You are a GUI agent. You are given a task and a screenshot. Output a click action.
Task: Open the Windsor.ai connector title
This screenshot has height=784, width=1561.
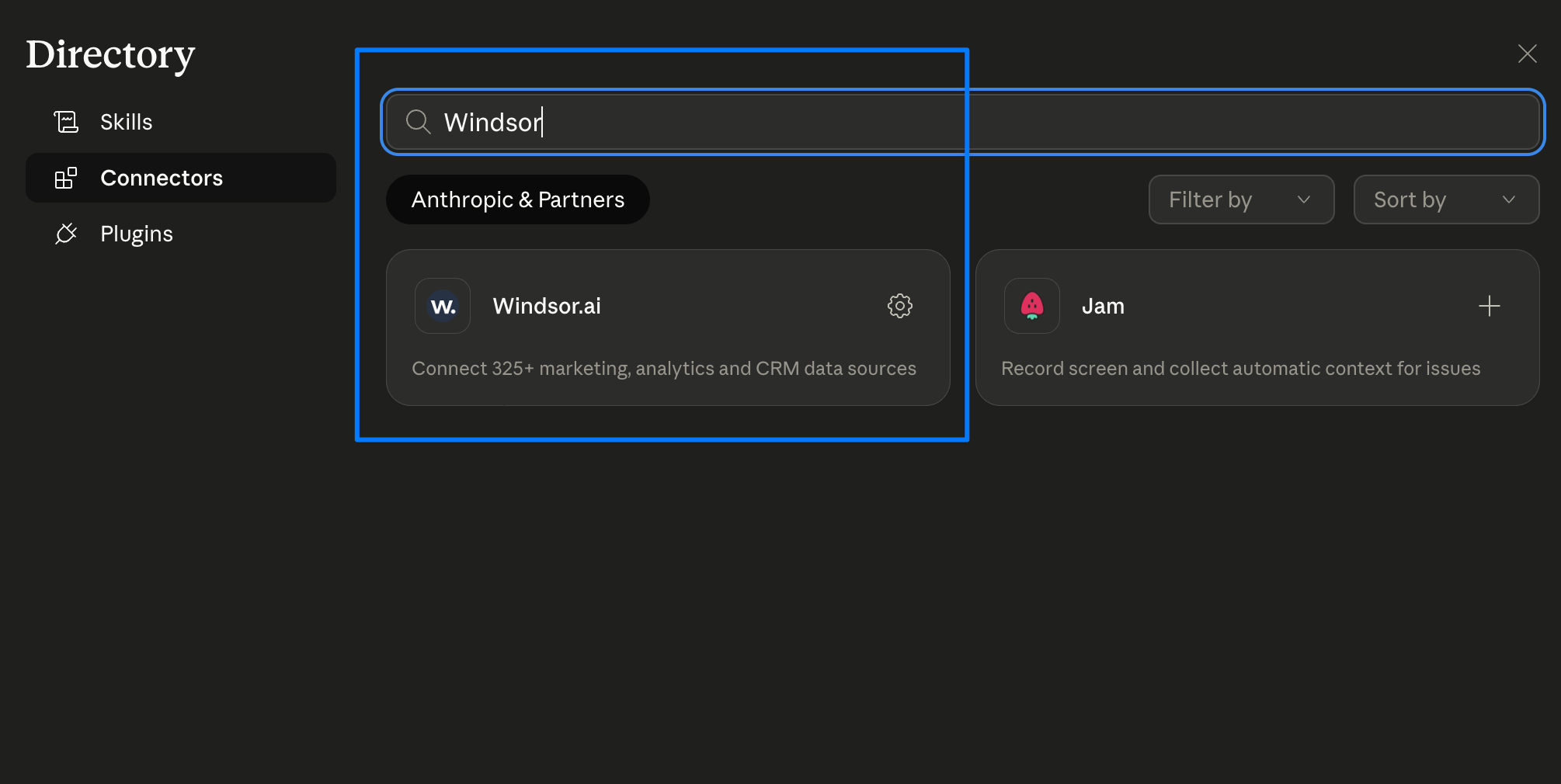pyautogui.click(x=547, y=306)
